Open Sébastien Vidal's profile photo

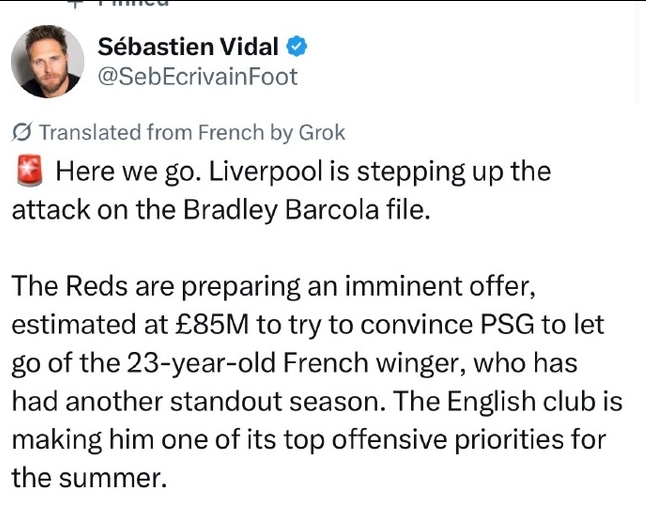click(47, 61)
